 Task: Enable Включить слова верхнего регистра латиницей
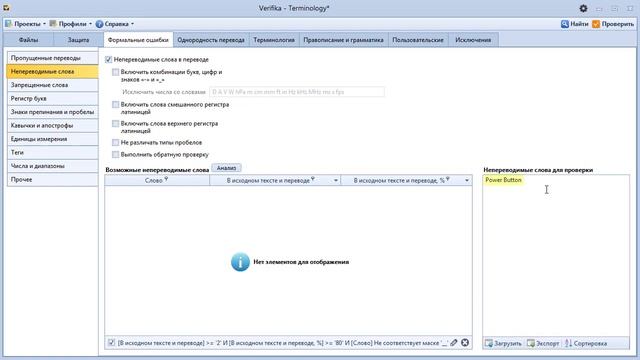(116, 124)
